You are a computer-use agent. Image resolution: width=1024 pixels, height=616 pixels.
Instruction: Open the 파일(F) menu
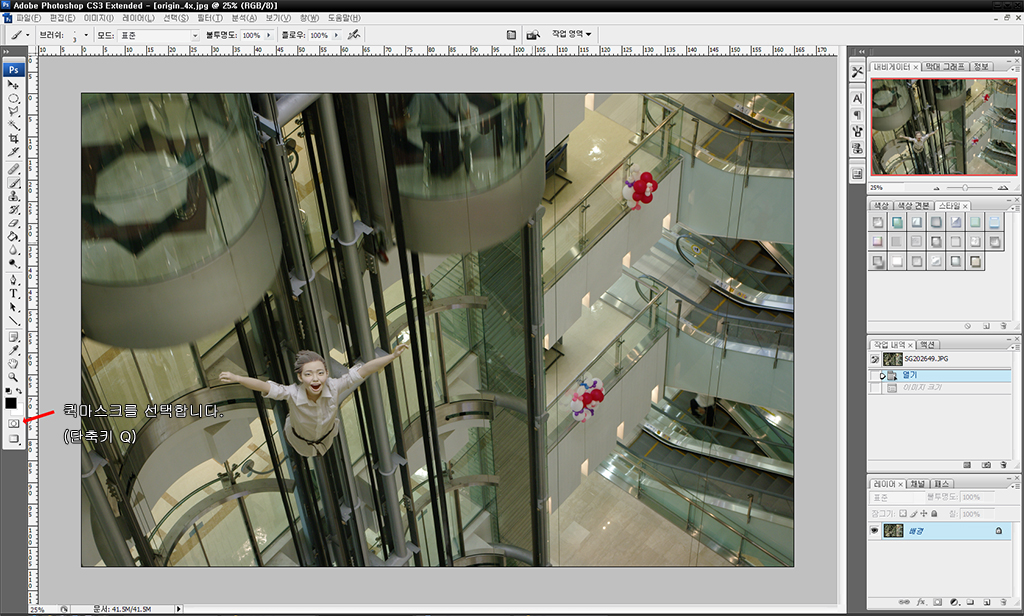[28, 18]
